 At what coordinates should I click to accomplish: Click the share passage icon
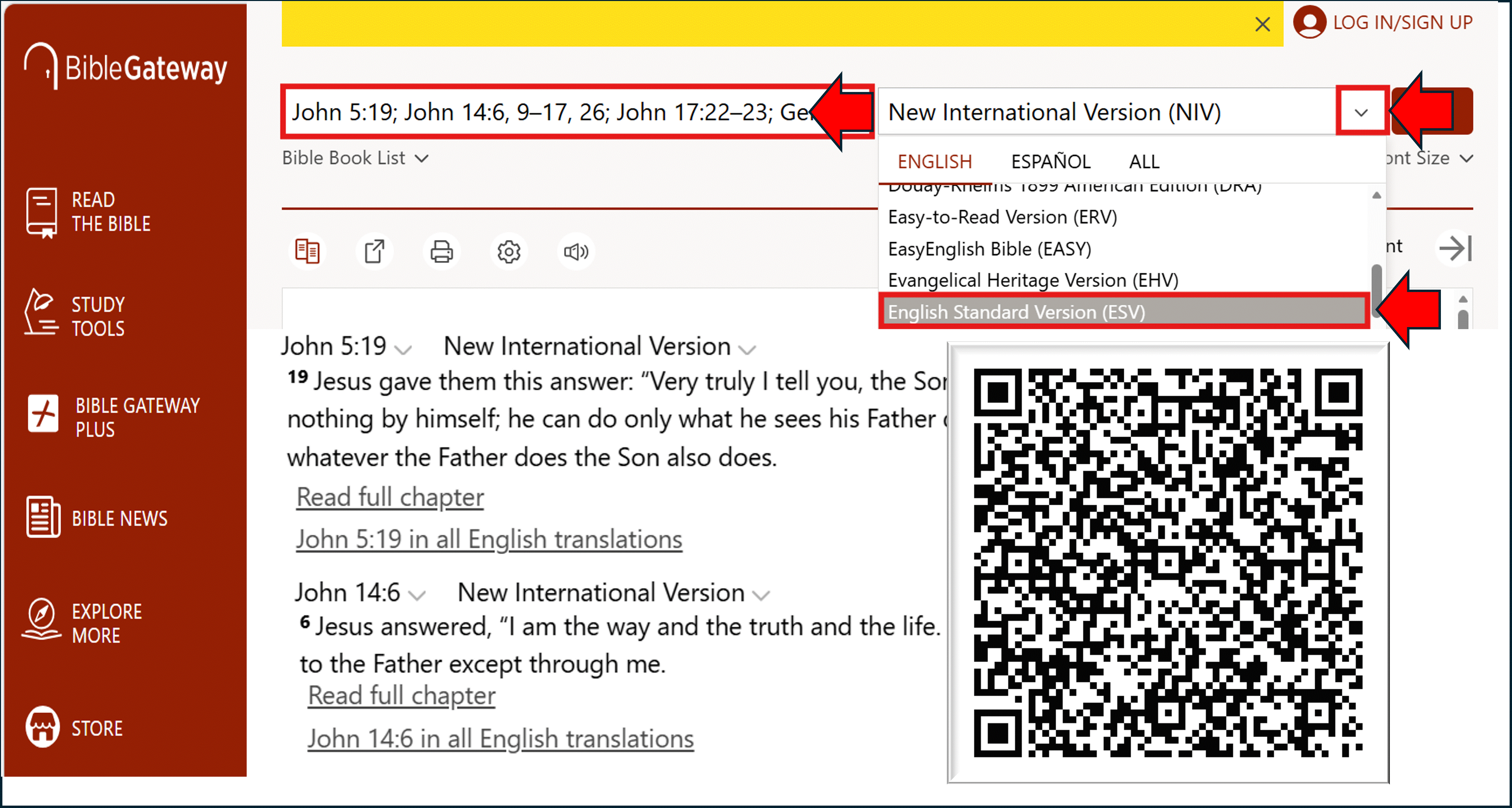[x=375, y=251]
